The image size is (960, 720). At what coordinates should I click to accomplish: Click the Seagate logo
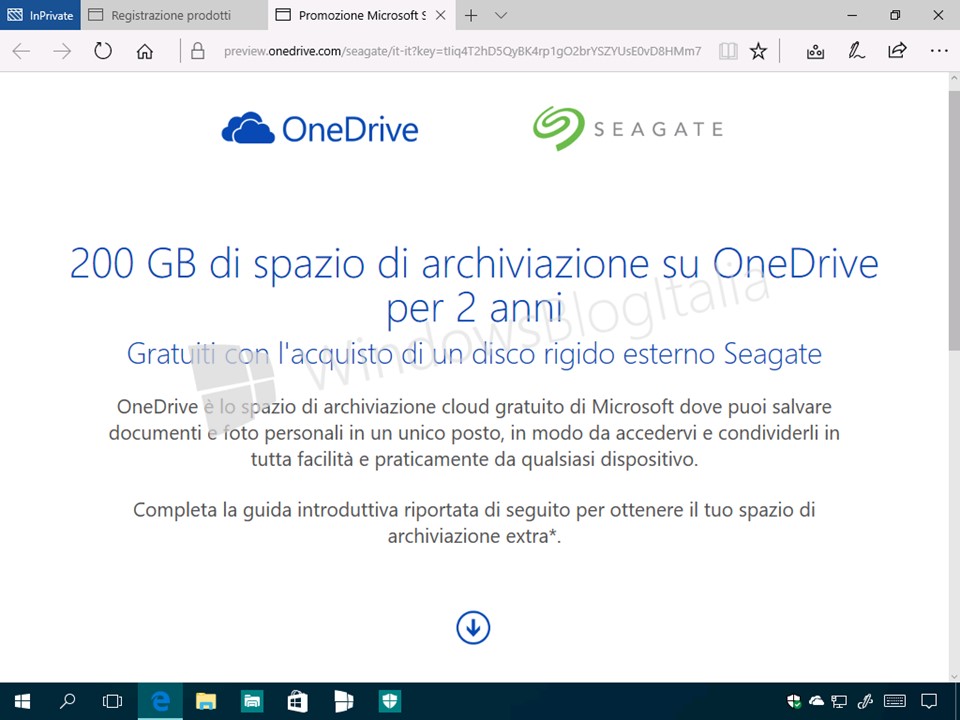(x=628, y=129)
